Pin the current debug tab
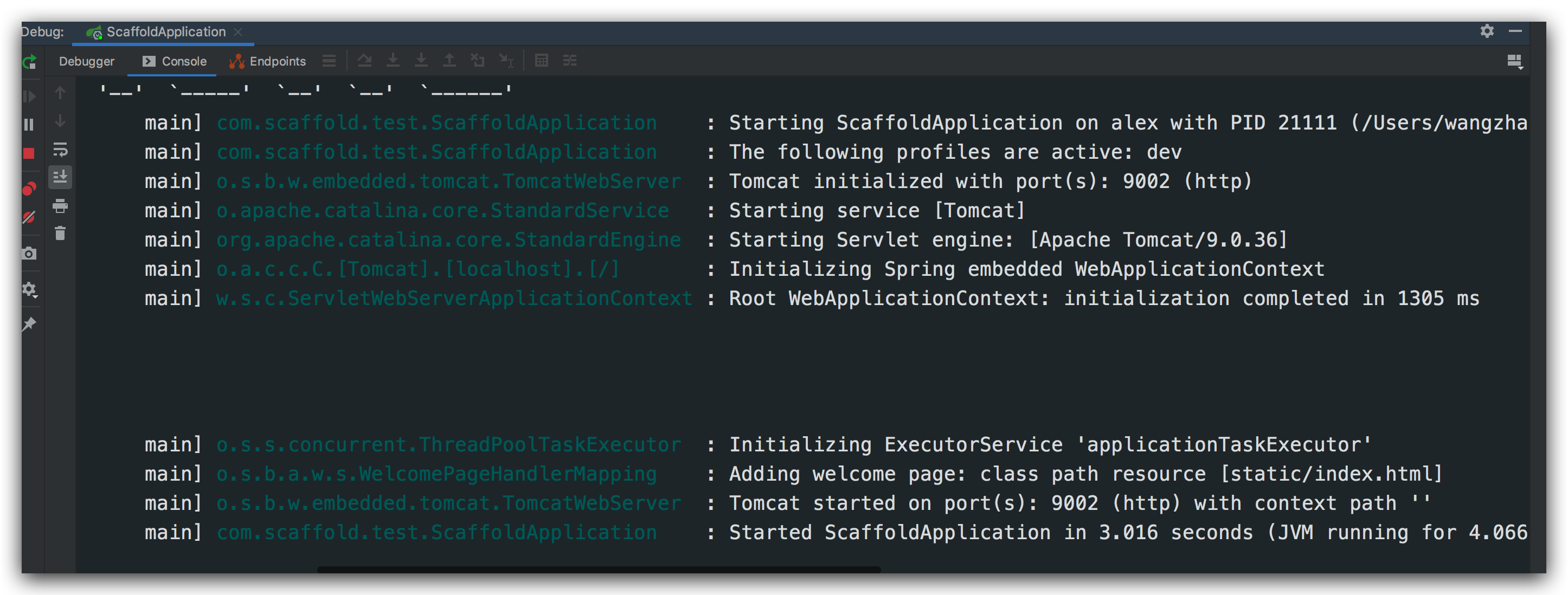Screen dimensions: 1568x595 (x=29, y=324)
